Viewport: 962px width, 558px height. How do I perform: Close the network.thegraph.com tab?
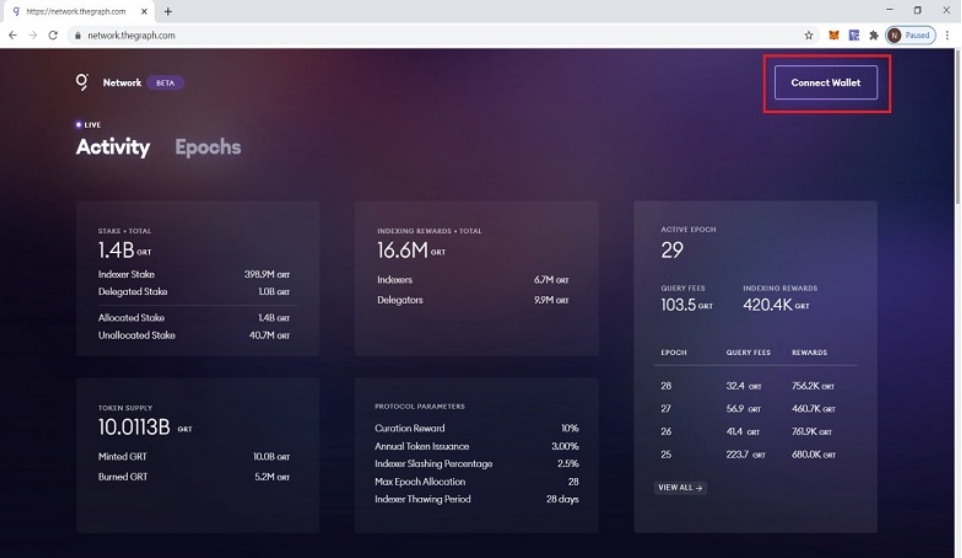pos(144,11)
